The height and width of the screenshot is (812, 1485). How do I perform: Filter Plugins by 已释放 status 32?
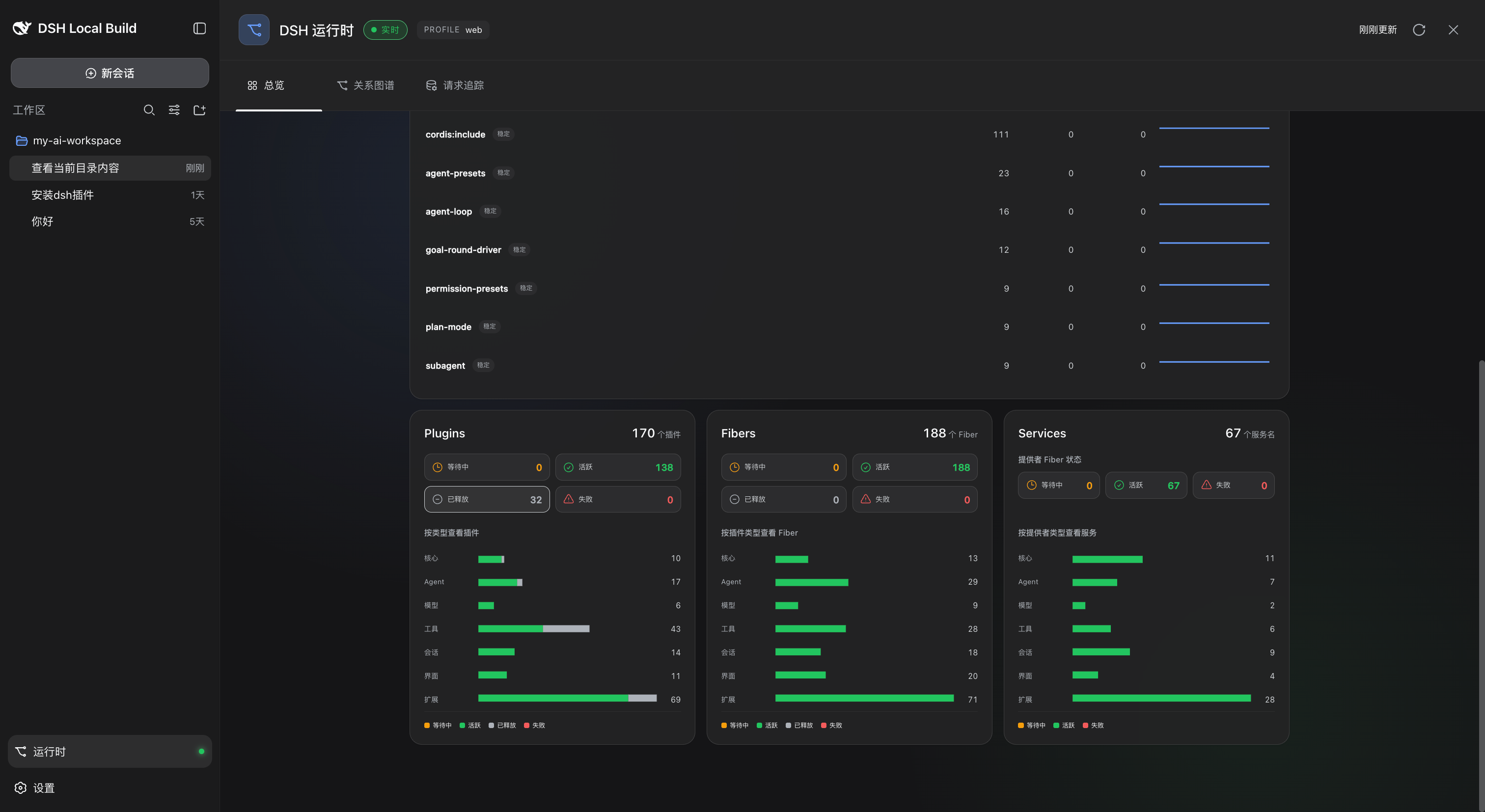(x=487, y=499)
